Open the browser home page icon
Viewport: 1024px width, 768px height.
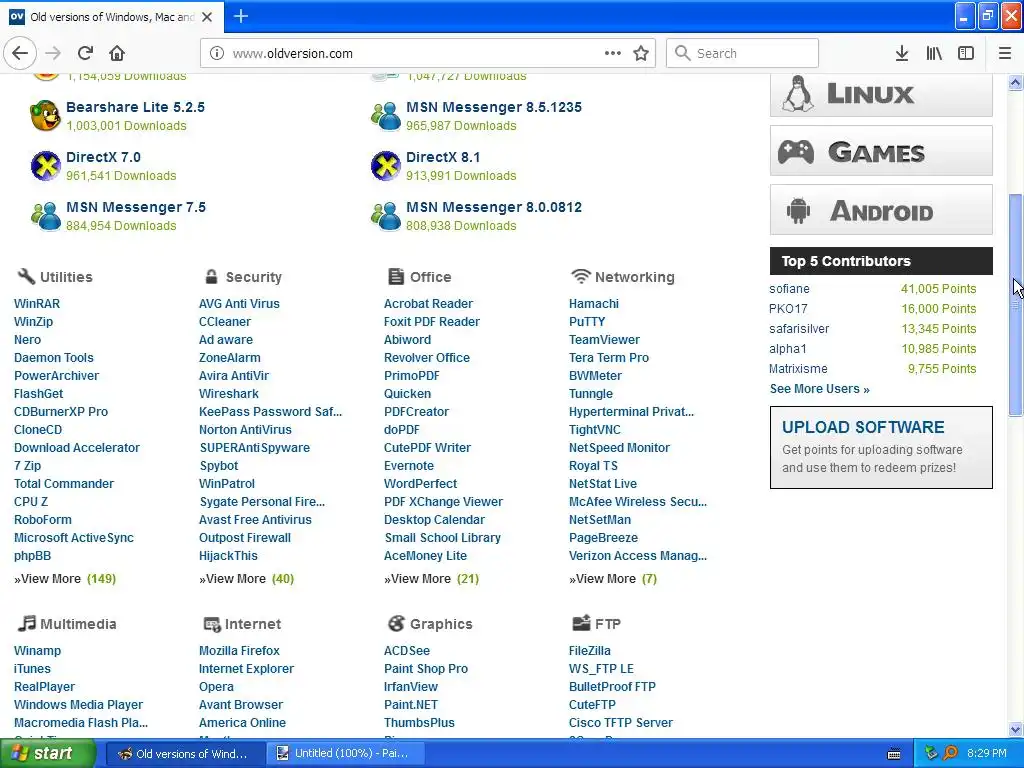[x=117, y=53]
